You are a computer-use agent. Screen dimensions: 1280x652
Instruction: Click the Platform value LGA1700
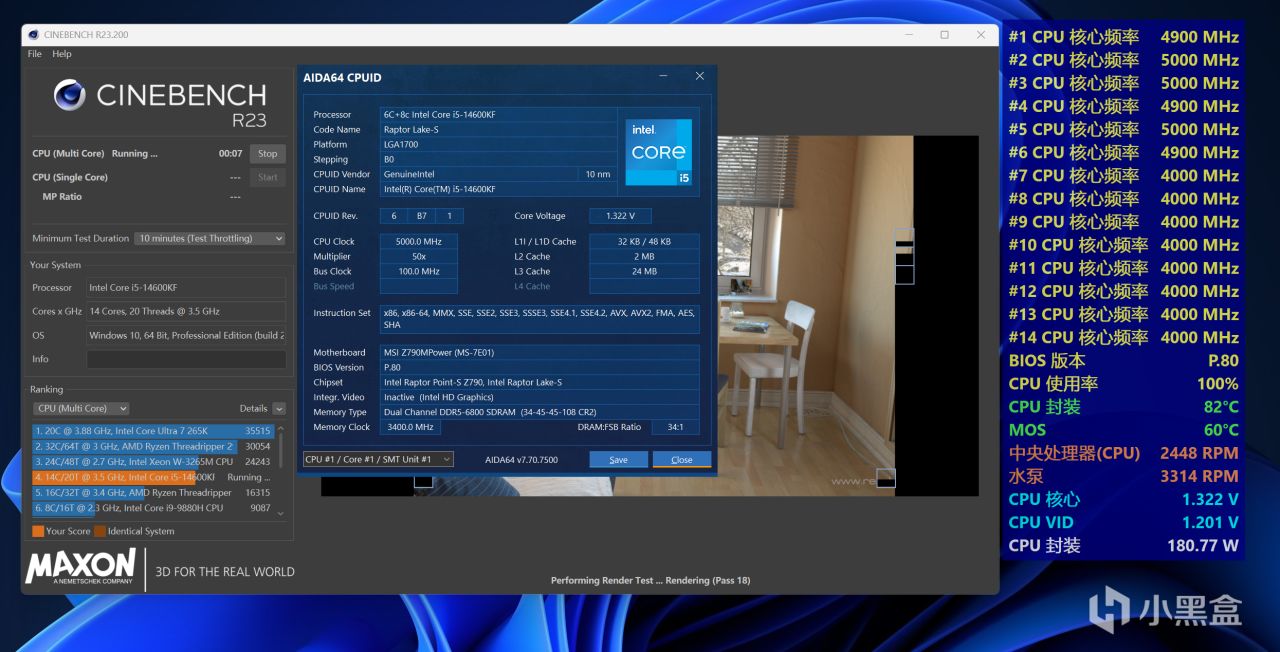click(497, 145)
